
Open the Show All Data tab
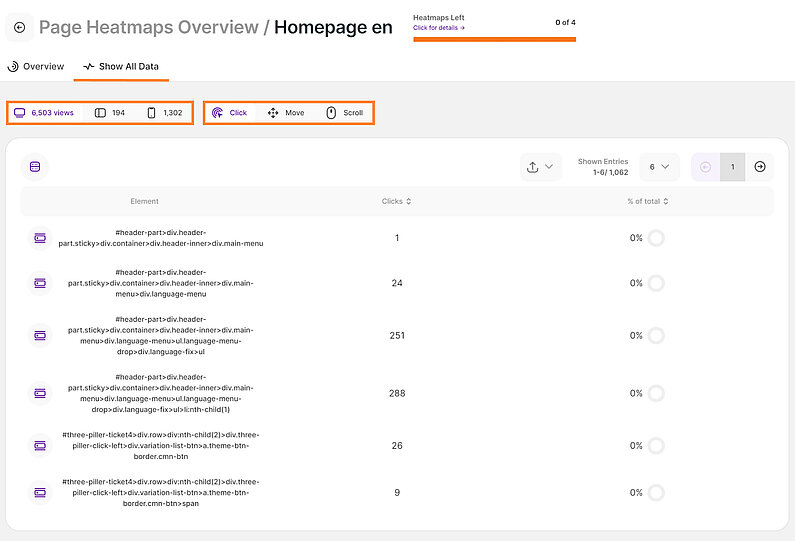point(121,67)
